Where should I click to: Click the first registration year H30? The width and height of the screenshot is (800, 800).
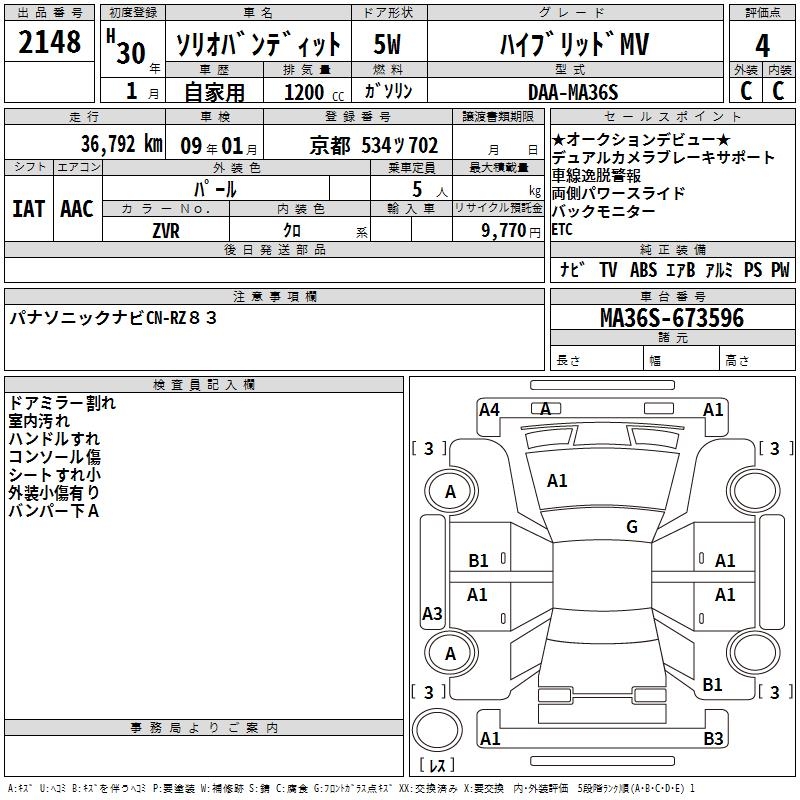(126, 47)
